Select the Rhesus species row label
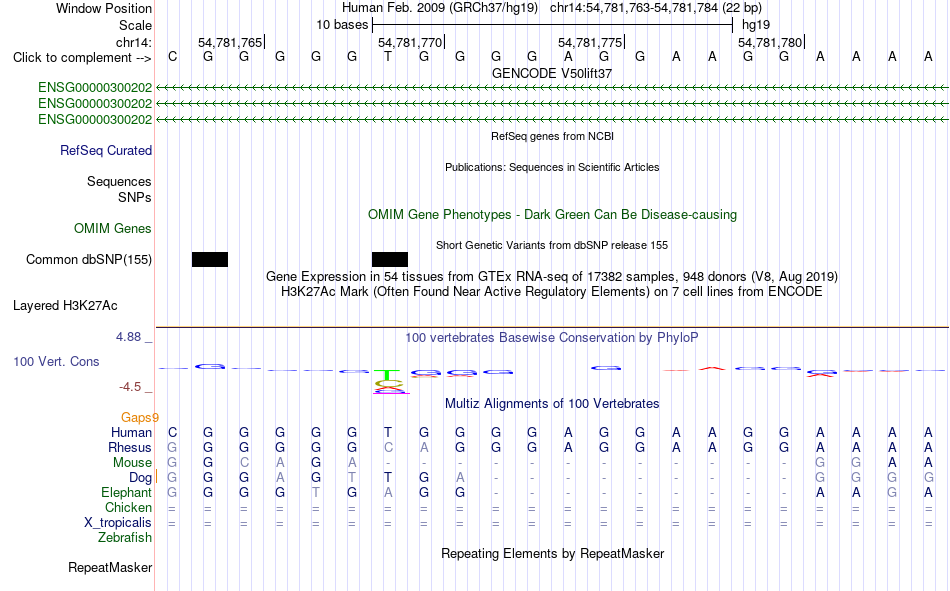 coord(130,447)
